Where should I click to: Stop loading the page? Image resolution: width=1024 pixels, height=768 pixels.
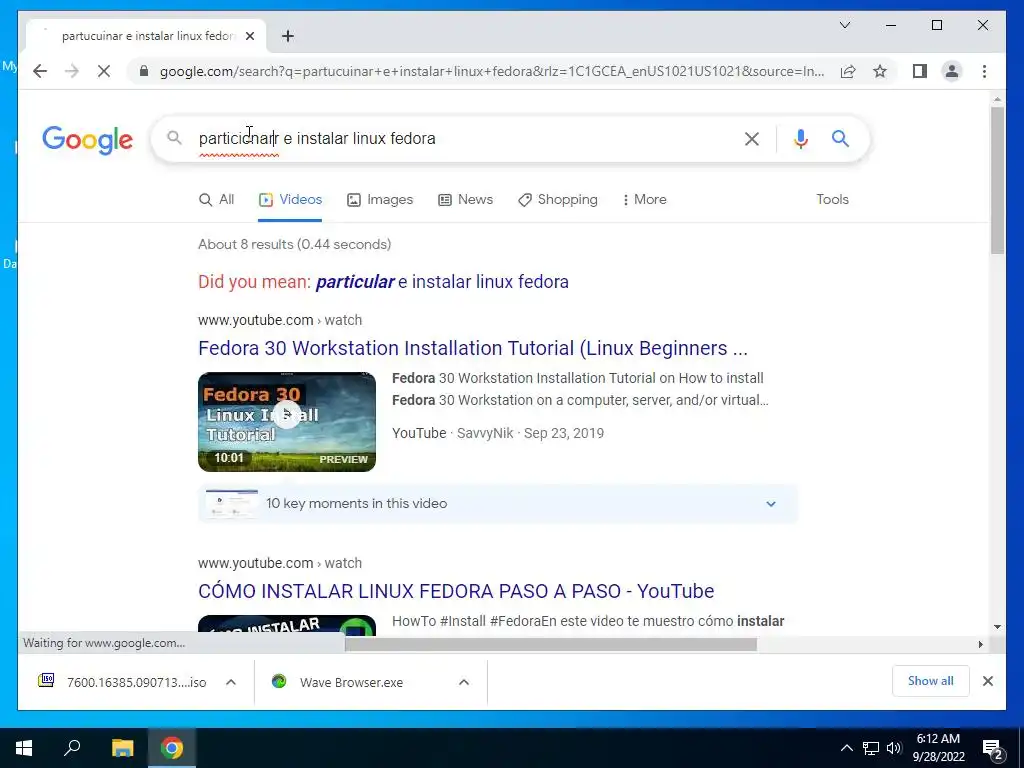point(104,71)
